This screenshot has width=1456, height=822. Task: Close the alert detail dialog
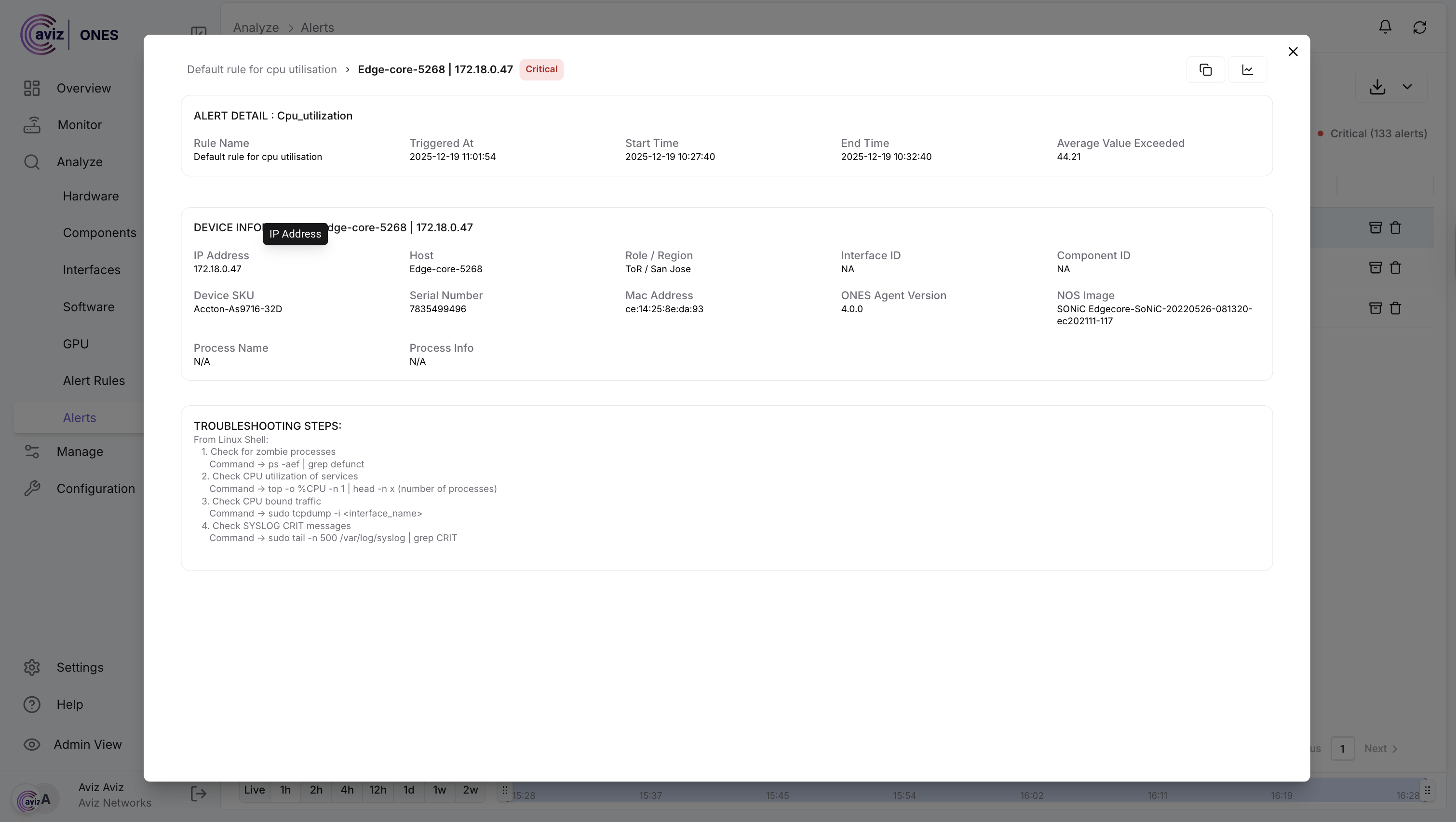1293,52
